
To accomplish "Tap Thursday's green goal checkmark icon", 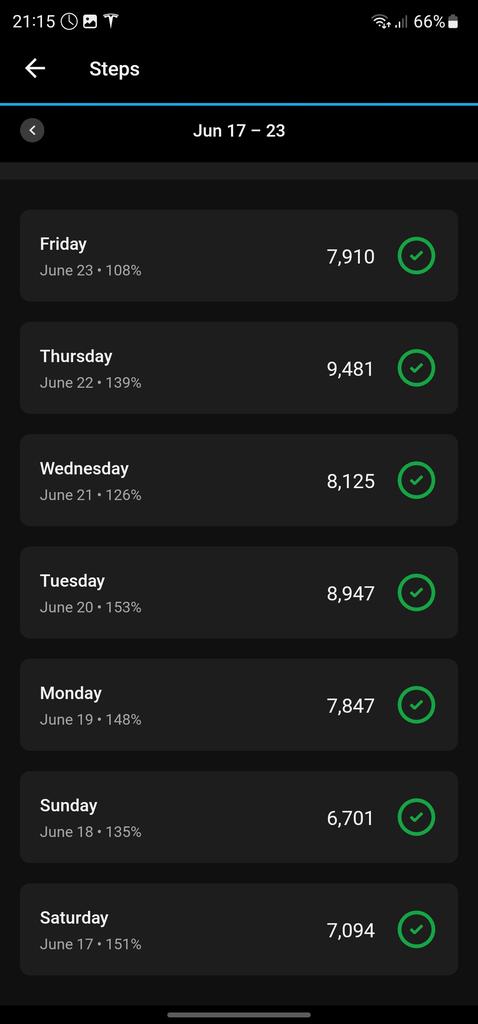I will [x=416, y=368].
